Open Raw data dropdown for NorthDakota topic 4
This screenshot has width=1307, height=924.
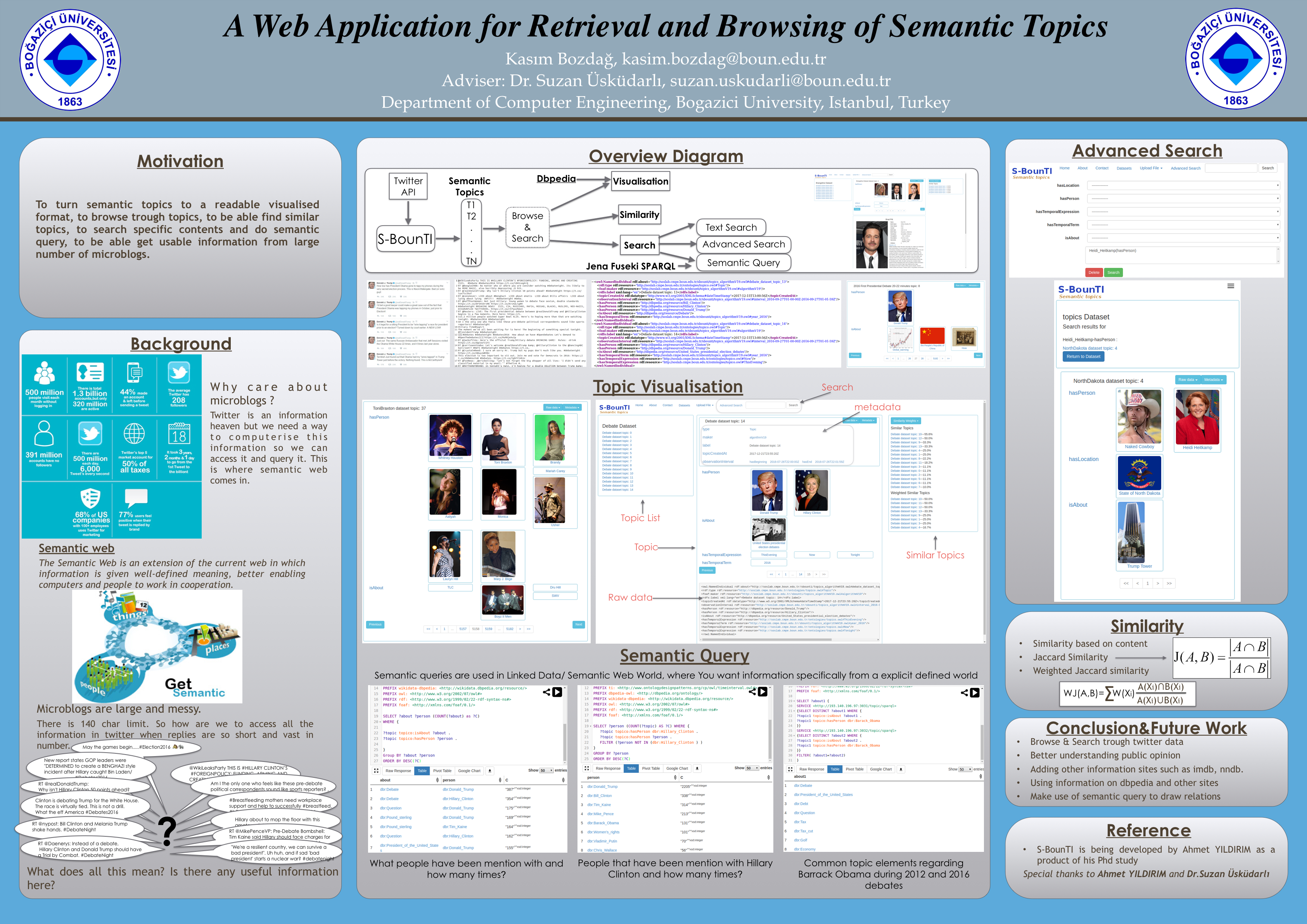1188,380
